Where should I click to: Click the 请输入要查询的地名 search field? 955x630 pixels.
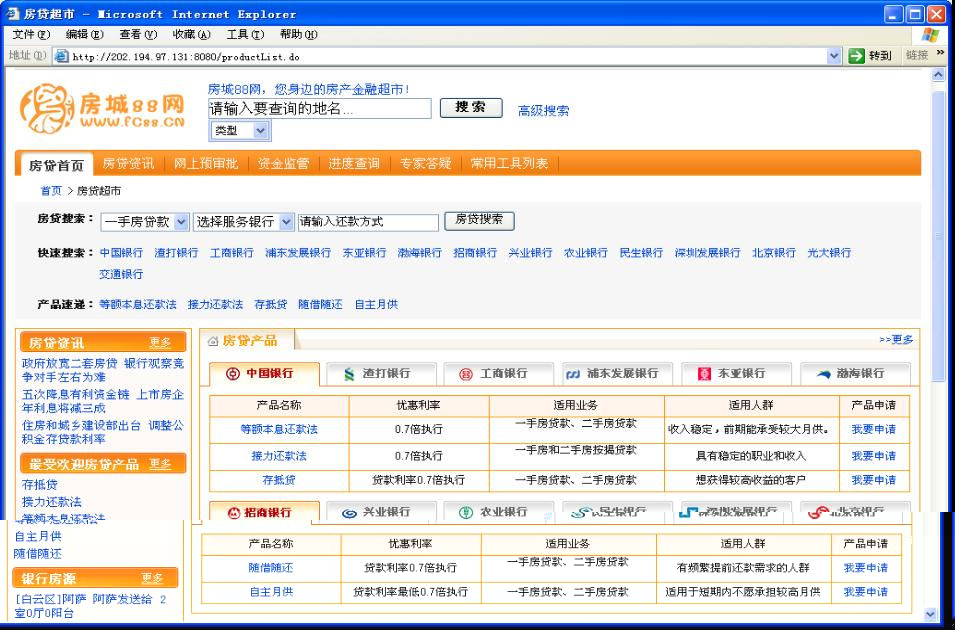click(320, 108)
